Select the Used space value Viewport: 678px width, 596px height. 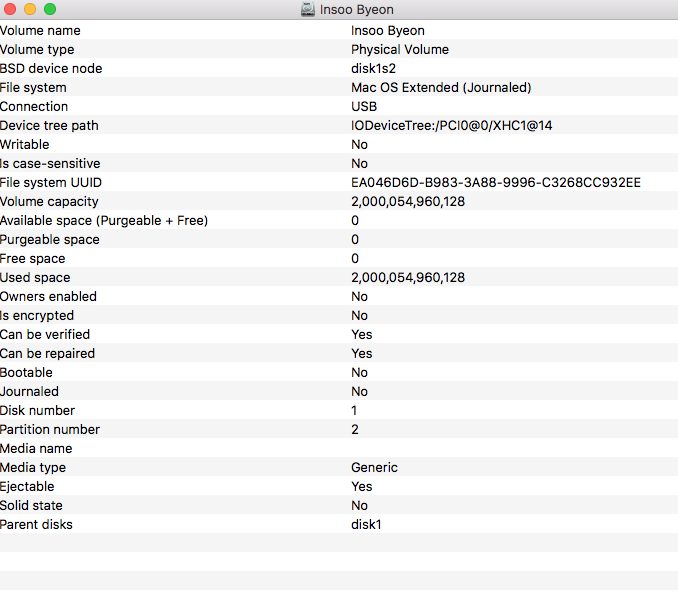[x=407, y=278]
